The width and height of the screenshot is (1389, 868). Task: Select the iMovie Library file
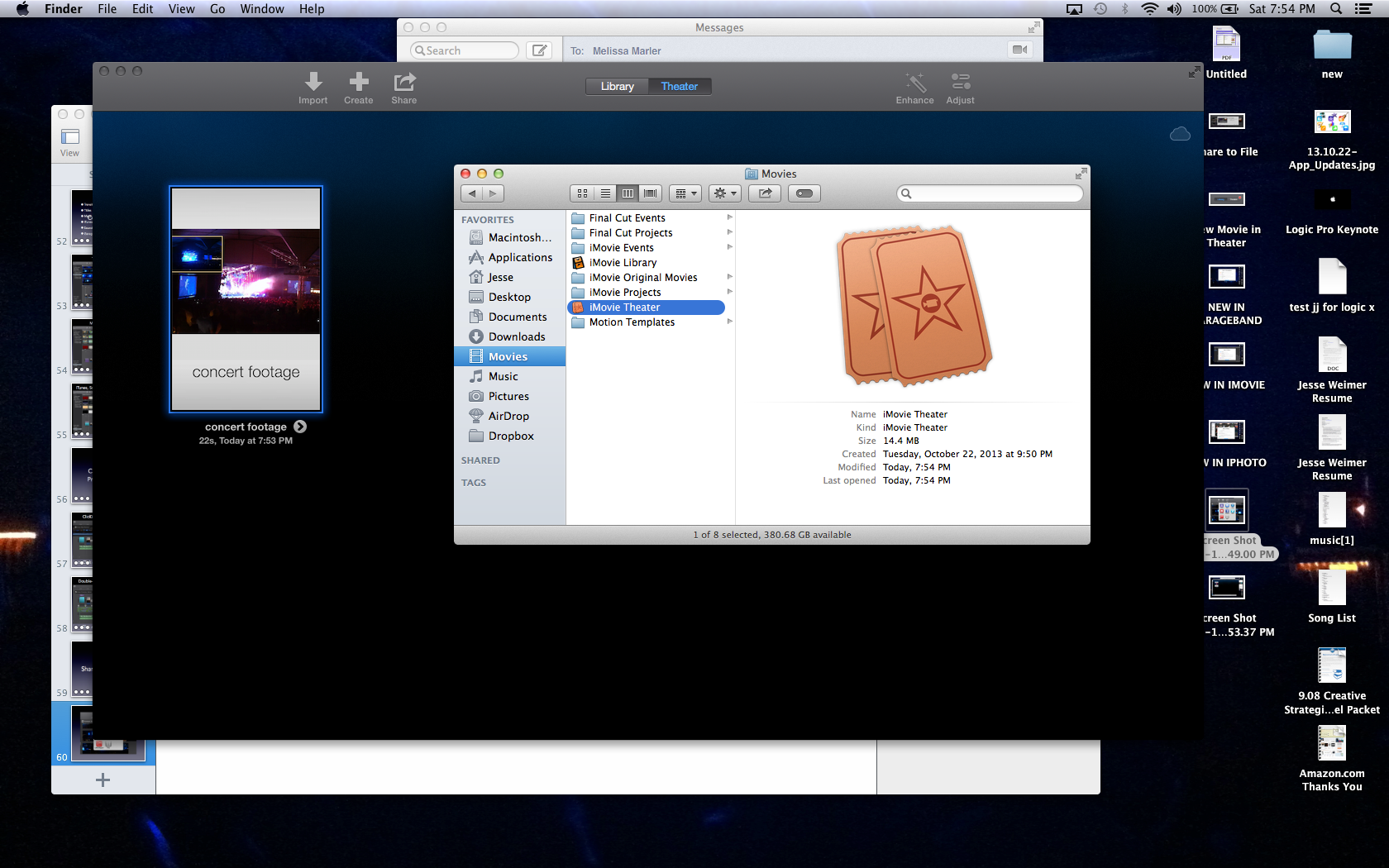click(651, 263)
